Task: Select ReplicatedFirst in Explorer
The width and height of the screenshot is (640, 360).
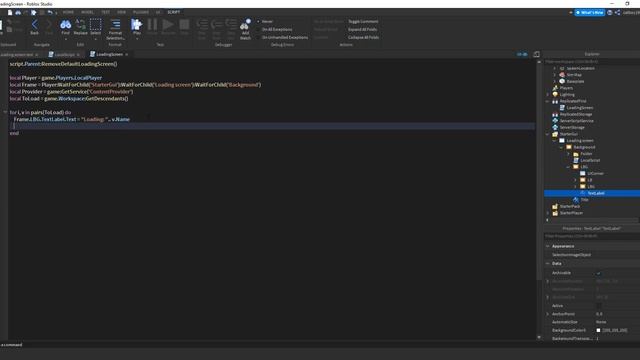Action: coord(573,101)
